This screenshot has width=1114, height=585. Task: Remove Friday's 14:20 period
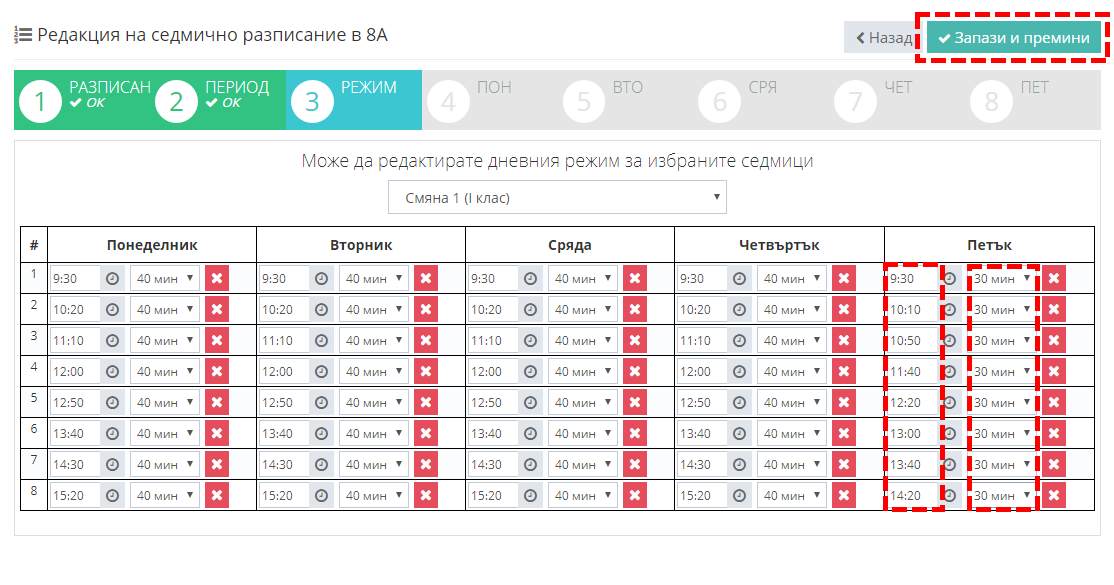[x=1054, y=496]
